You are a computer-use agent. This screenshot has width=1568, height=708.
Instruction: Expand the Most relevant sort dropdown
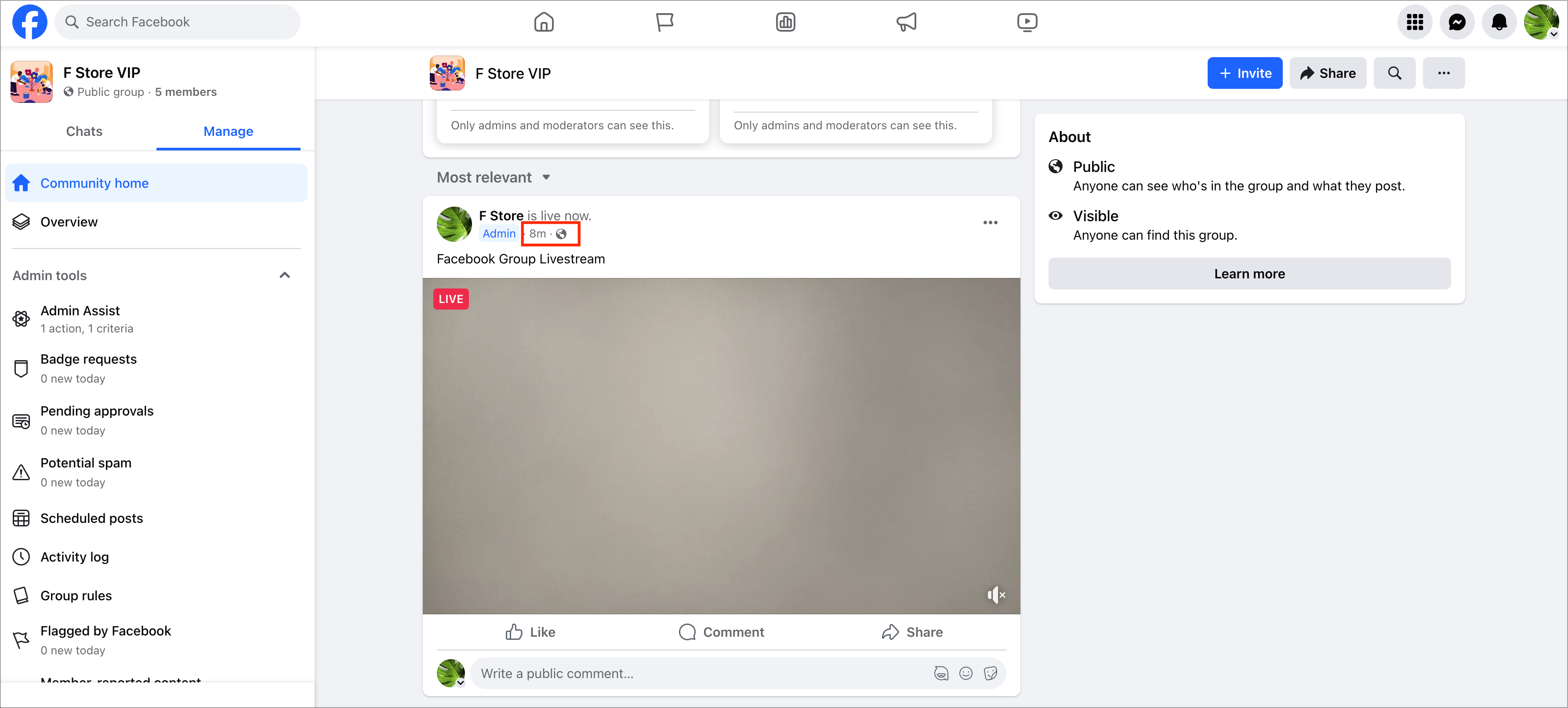[x=494, y=177]
